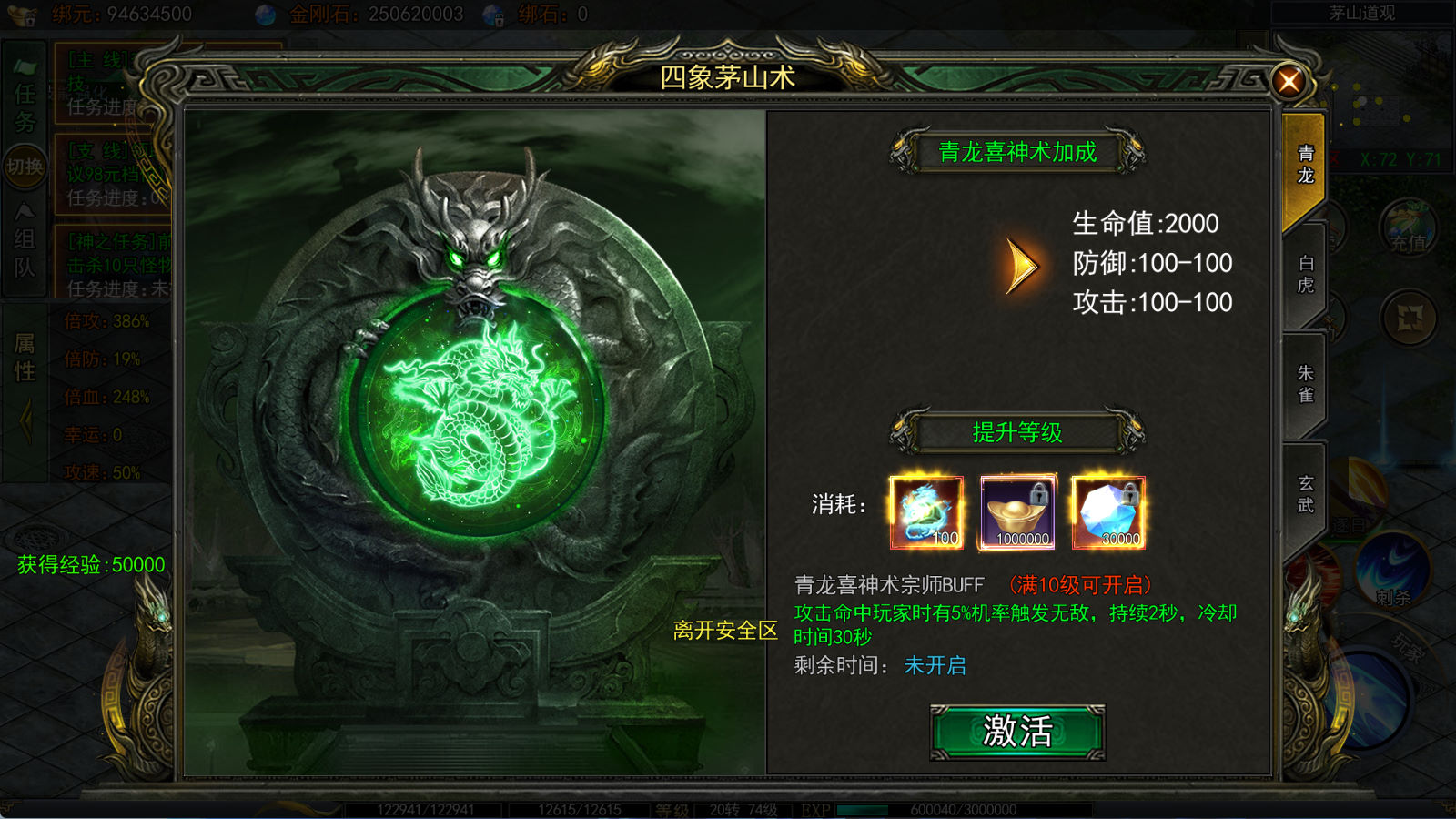1456x819 pixels.
Task: Toggle the 切换 switch button in the left sidebar
Action: (x=25, y=167)
